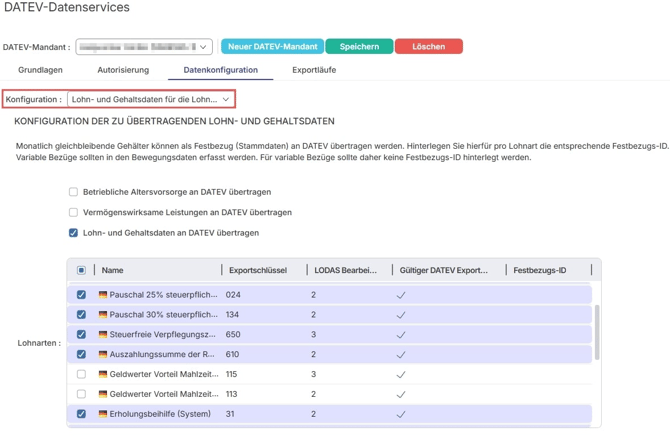Image resolution: width=670 pixels, height=436 pixels.
Task: Click the LODAS Bearbei... column header
Action: click(x=345, y=270)
